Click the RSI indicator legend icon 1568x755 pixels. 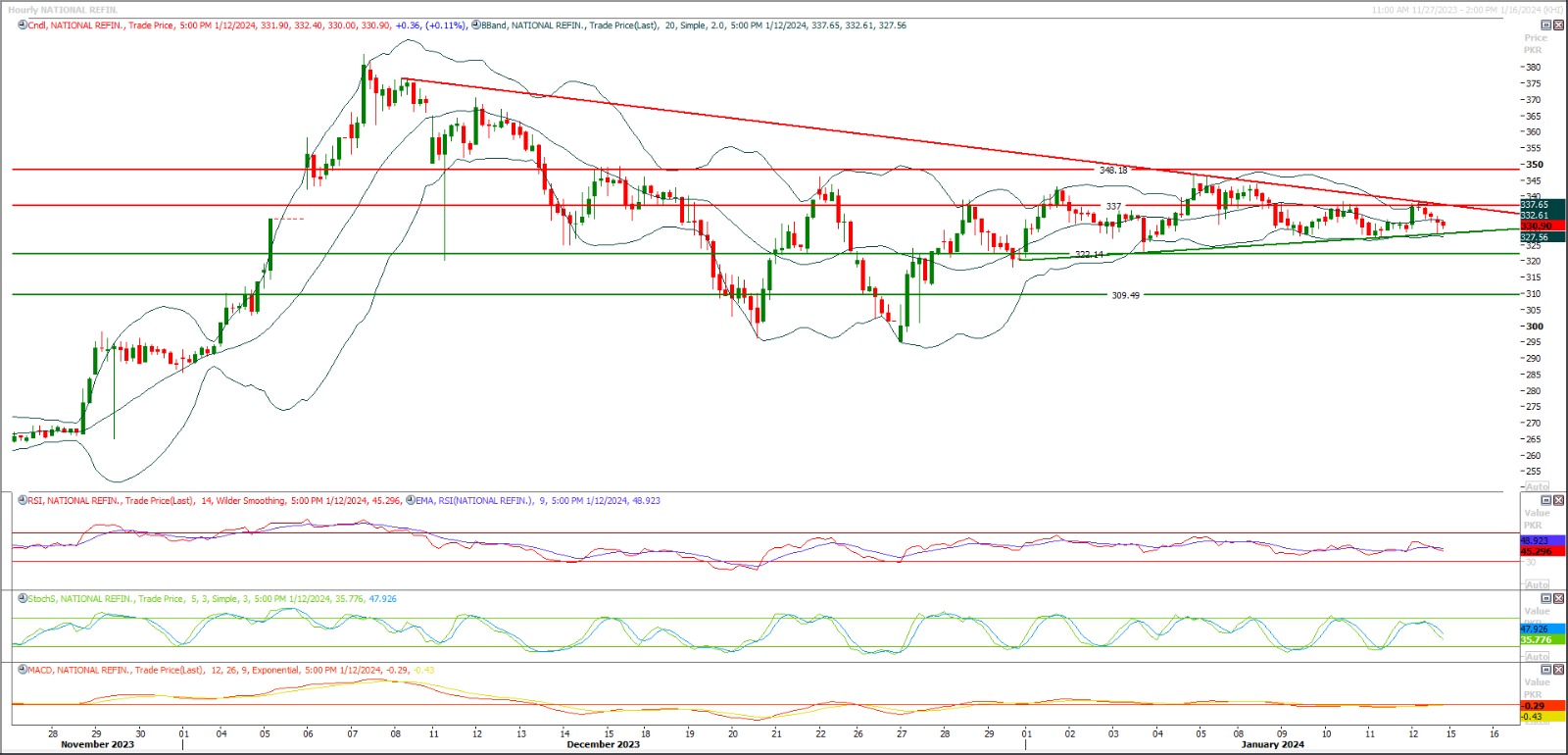[23, 501]
